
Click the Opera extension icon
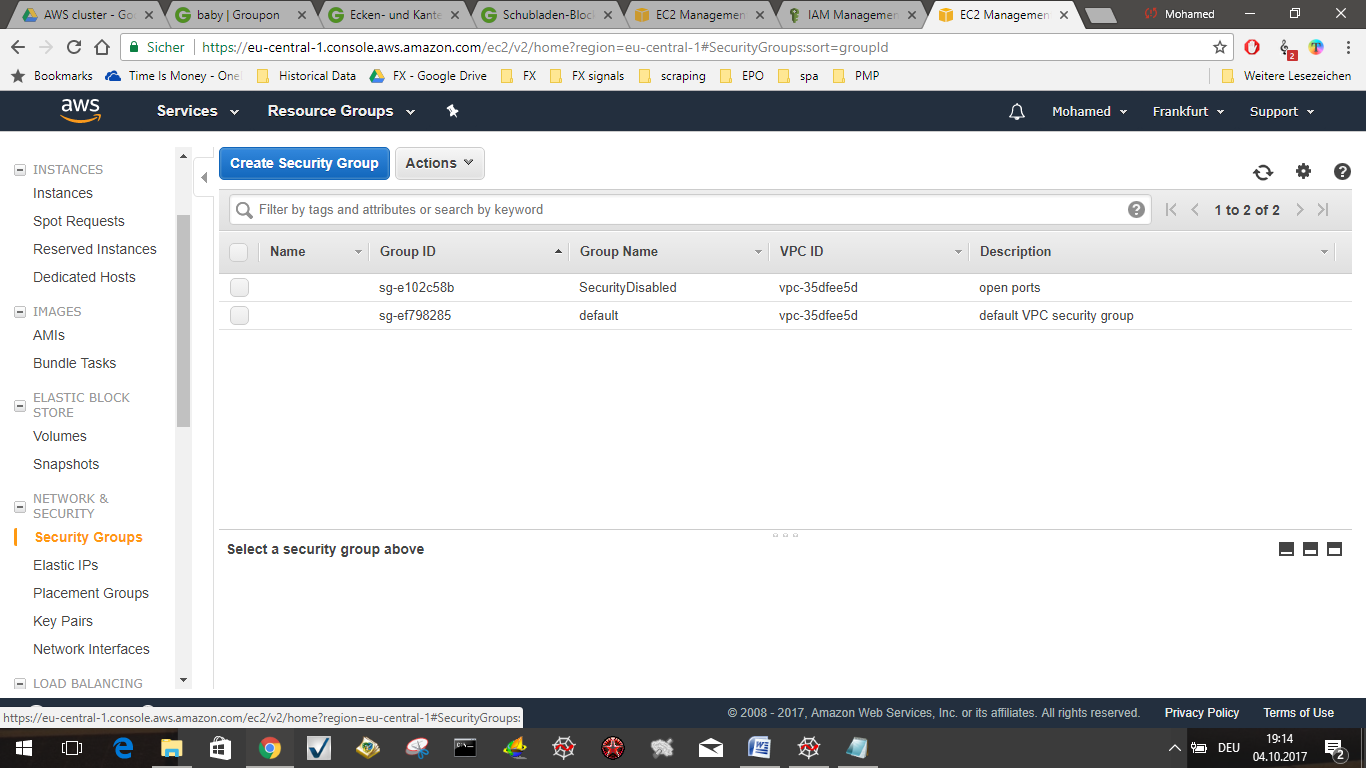coord(1252,47)
